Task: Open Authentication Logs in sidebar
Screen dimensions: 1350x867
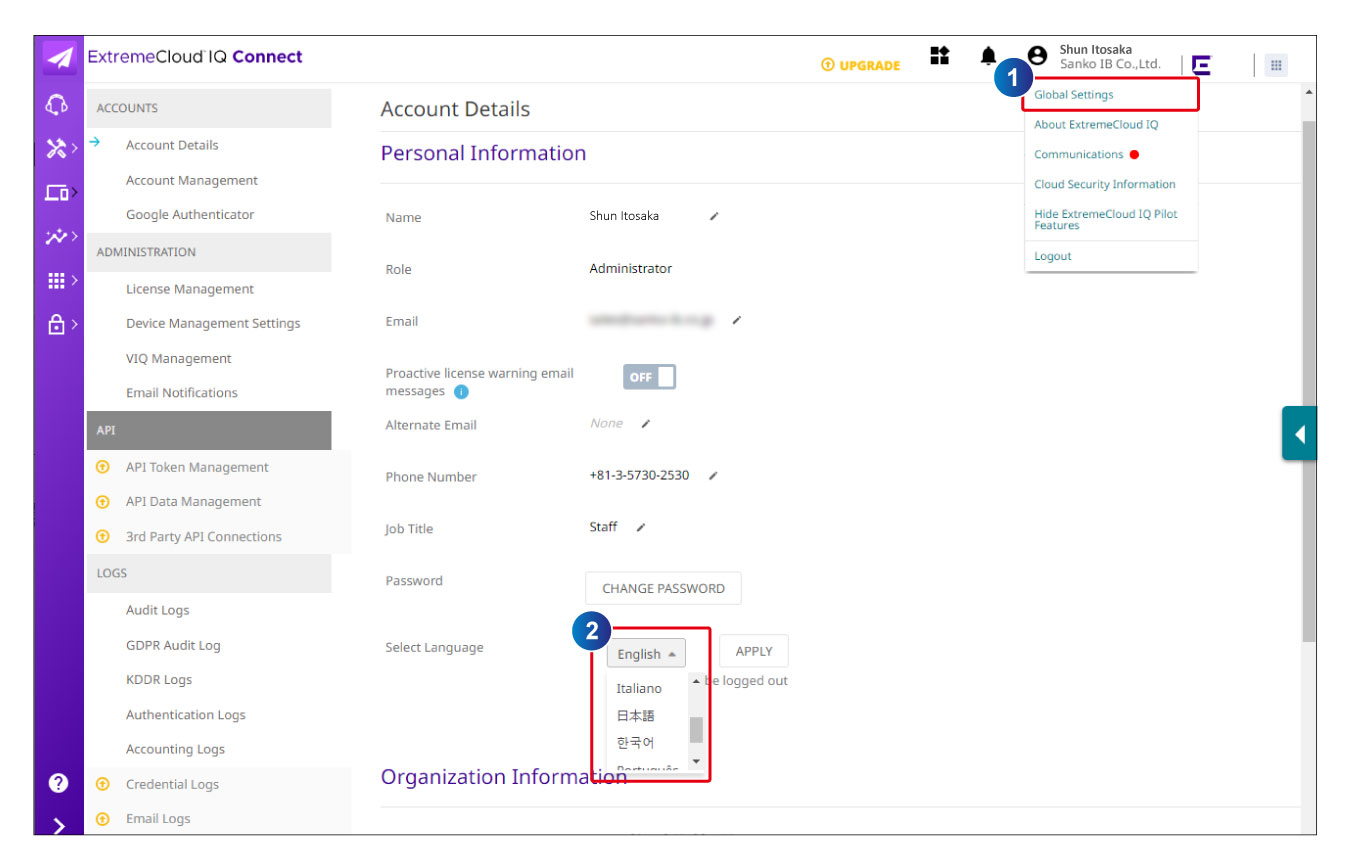Action: (186, 715)
